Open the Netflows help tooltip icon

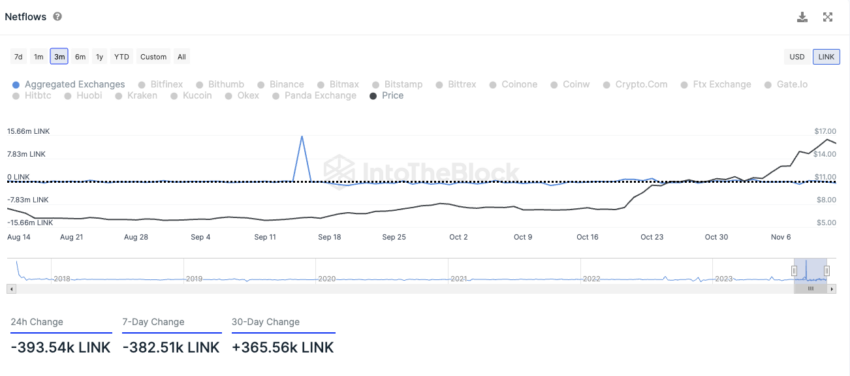click(57, 17)
